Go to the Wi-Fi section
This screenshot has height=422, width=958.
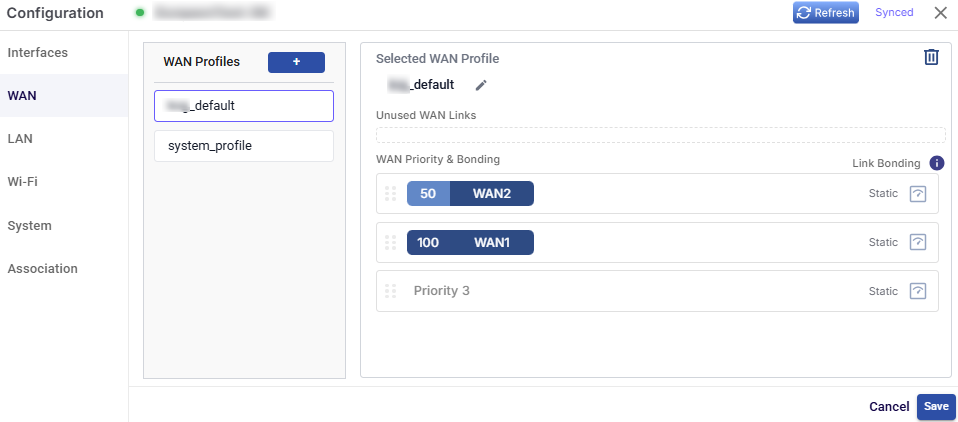coord(23,182)
